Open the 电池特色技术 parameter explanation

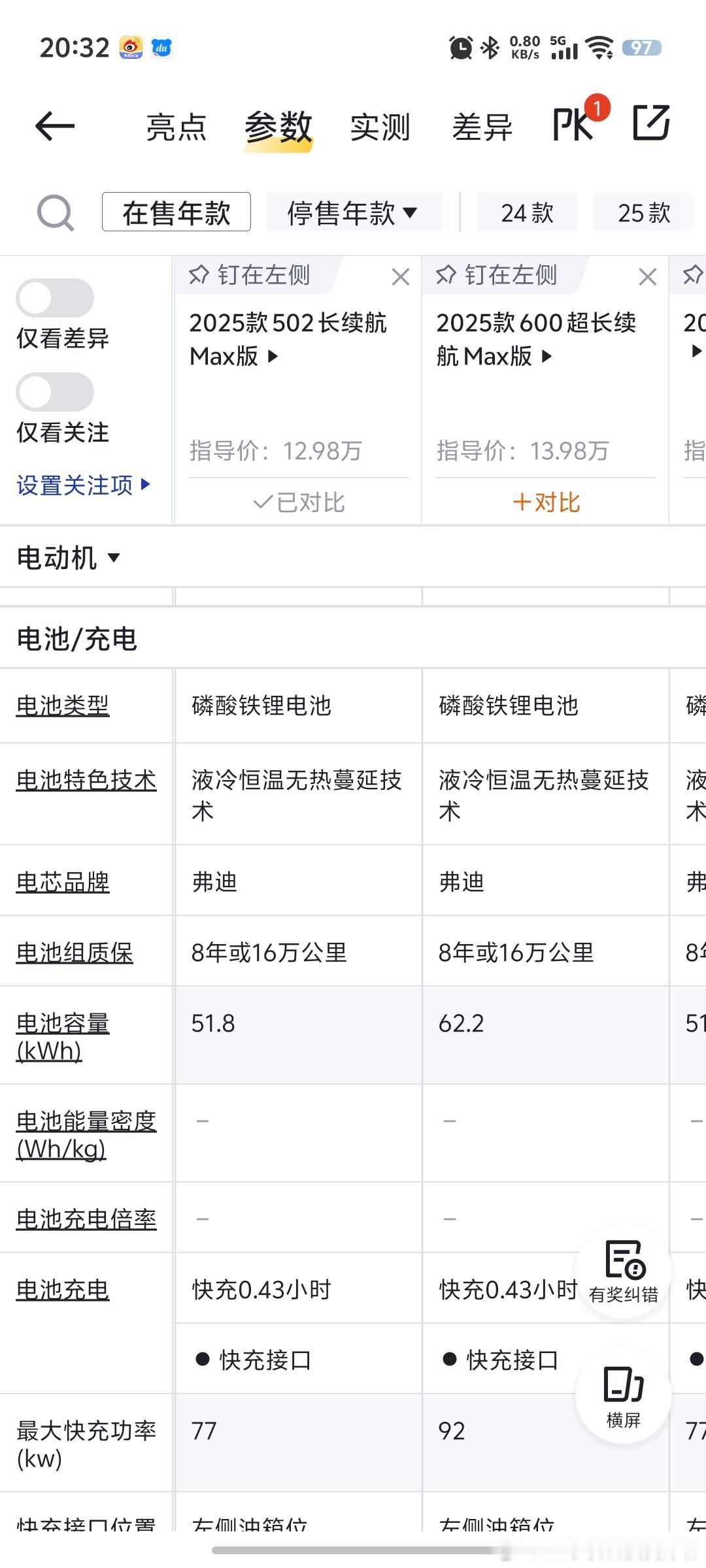(86, 780)
